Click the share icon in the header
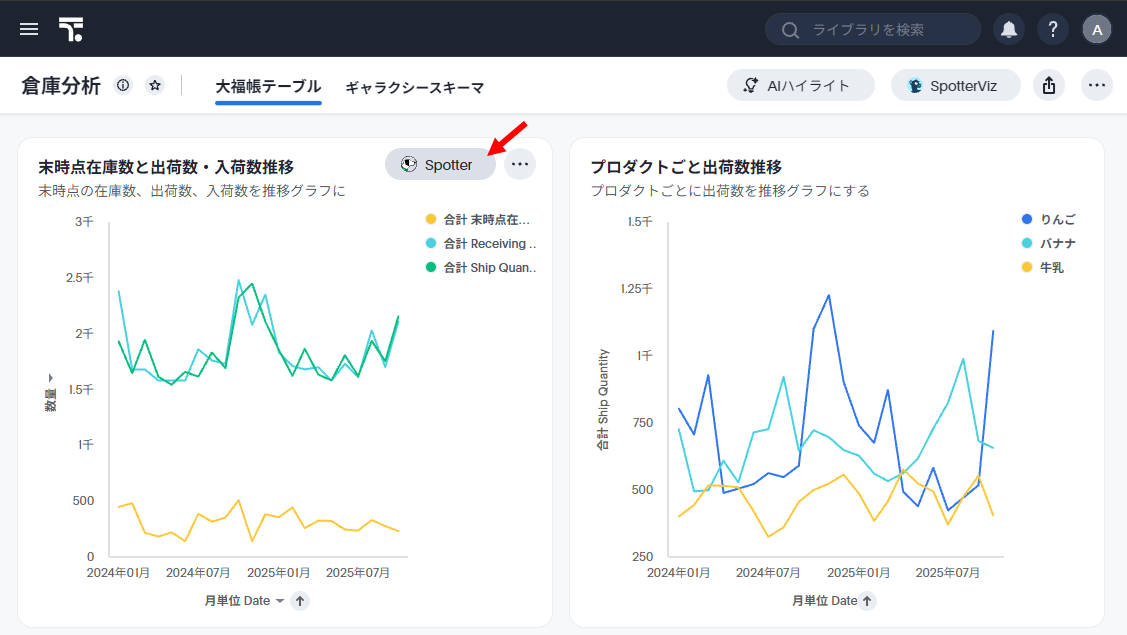This screenshot has width=1127, height=635. (x=1049, y=86)
